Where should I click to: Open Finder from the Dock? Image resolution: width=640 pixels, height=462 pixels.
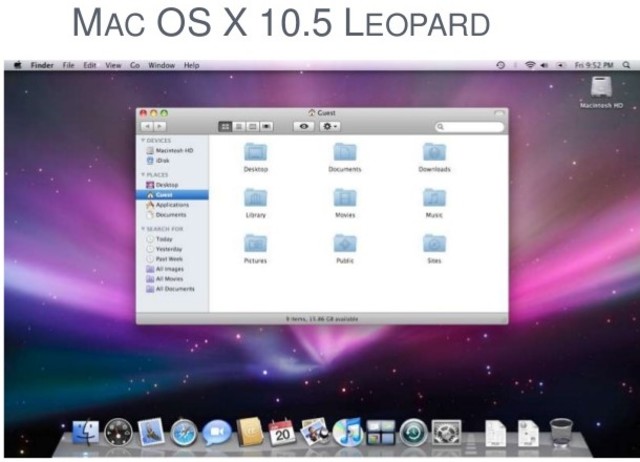(86, 432)
